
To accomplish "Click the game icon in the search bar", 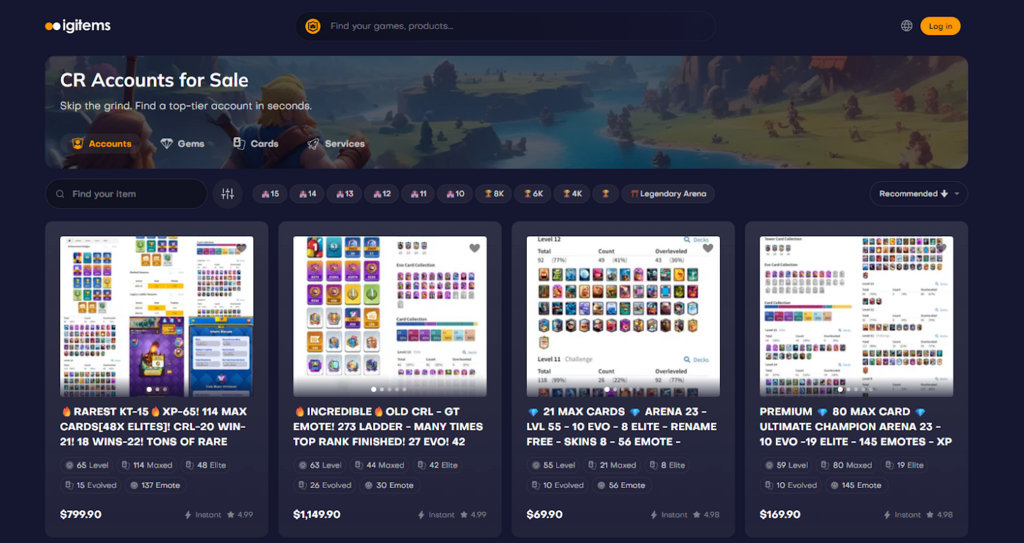I will coord(313,26).
